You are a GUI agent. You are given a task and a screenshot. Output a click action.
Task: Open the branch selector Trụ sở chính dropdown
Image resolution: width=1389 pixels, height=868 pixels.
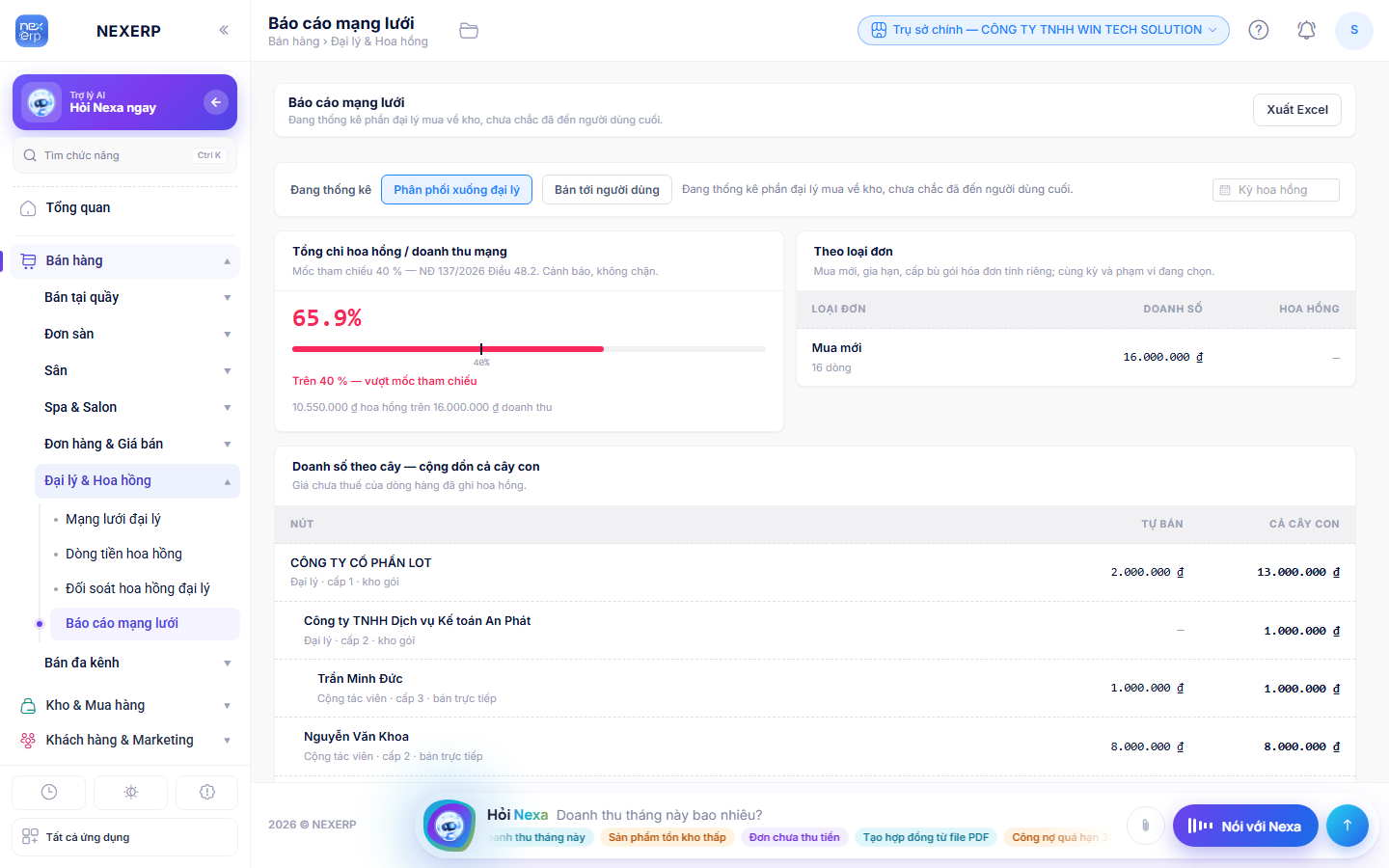(1044, 30)
